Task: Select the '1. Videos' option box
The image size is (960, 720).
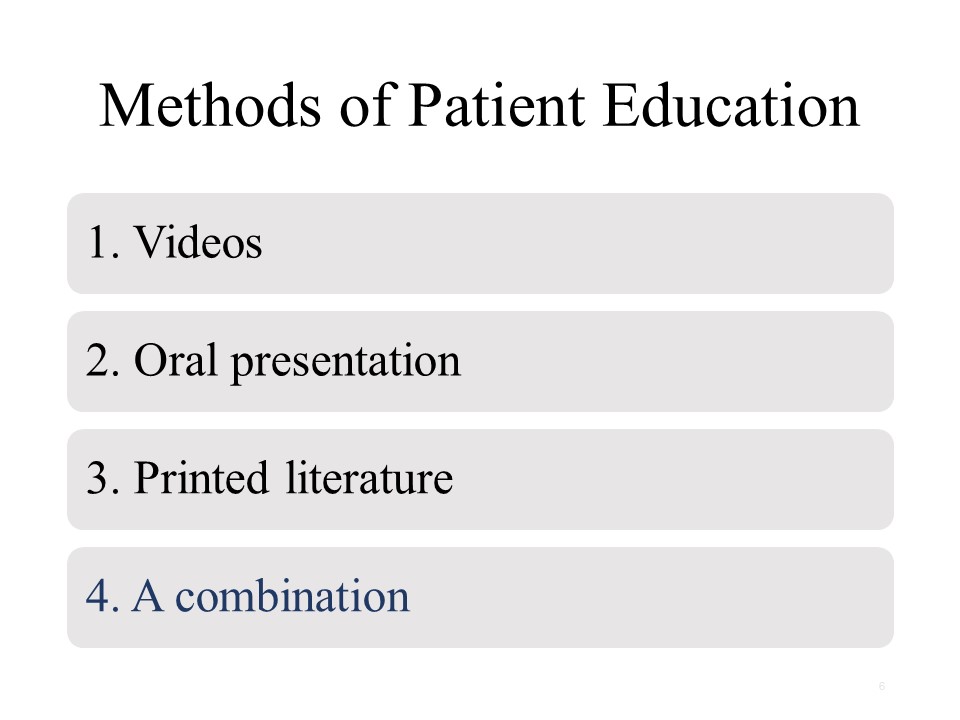Action: (x=480, y=243)
